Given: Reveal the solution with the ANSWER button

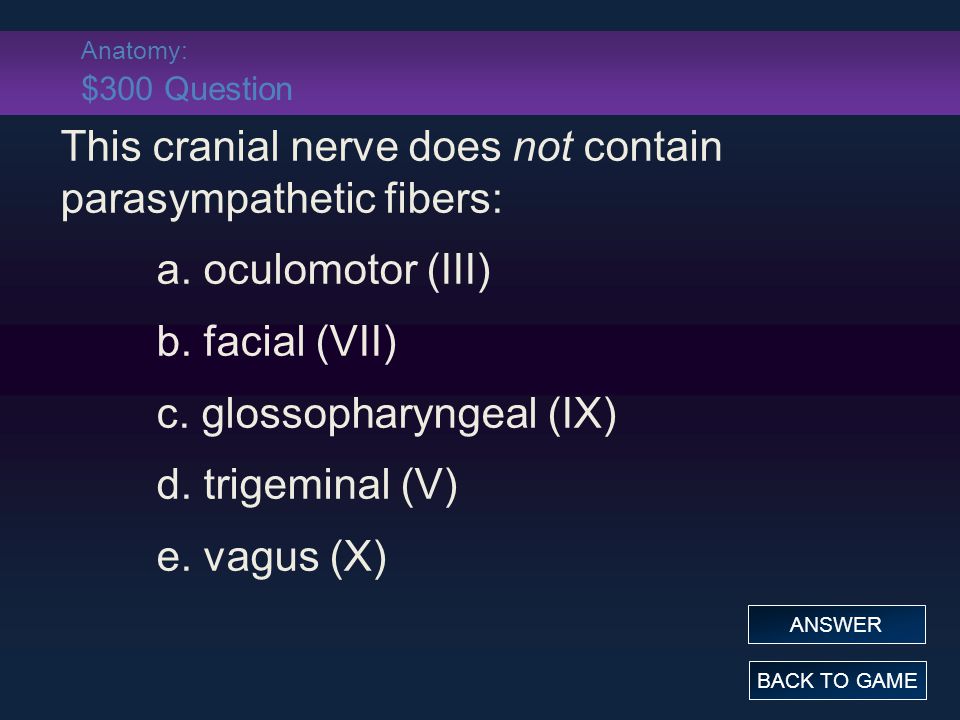Looking at the screenshot, I should [836, 624].
